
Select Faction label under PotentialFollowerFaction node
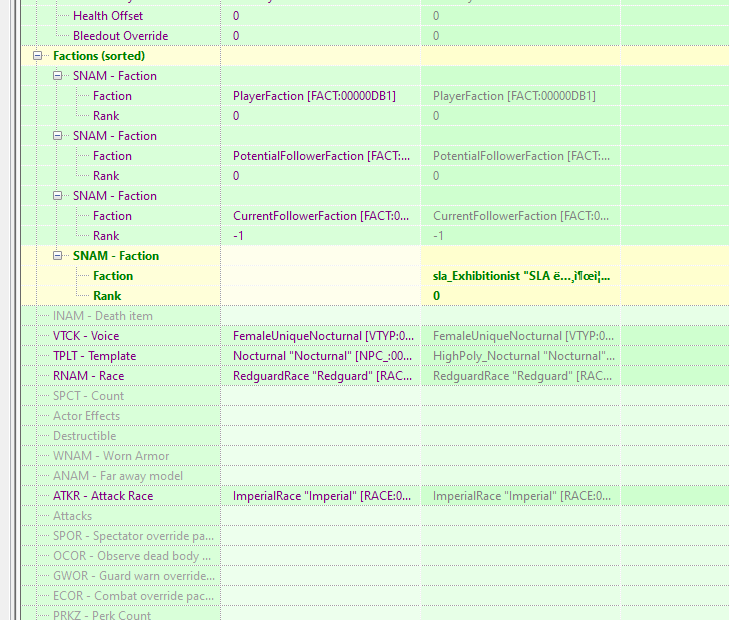(112, 156)
